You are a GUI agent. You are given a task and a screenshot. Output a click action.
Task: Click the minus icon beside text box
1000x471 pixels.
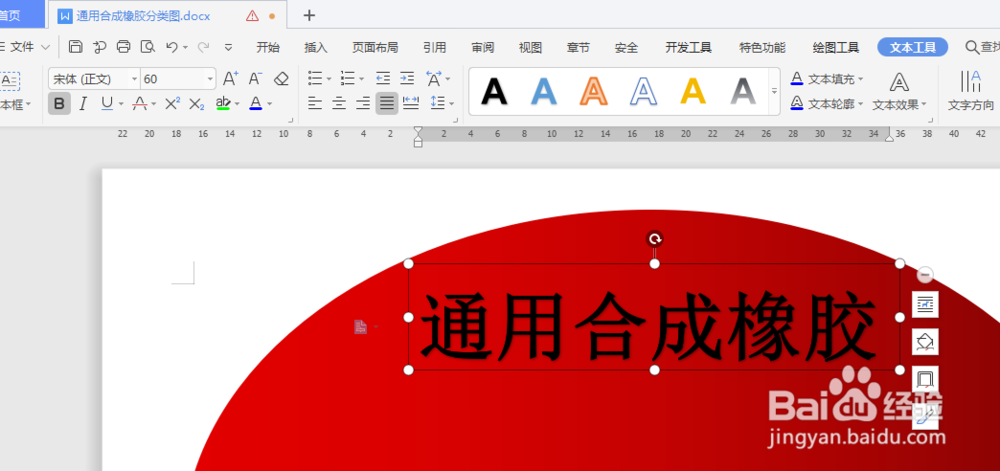[925, 275]
